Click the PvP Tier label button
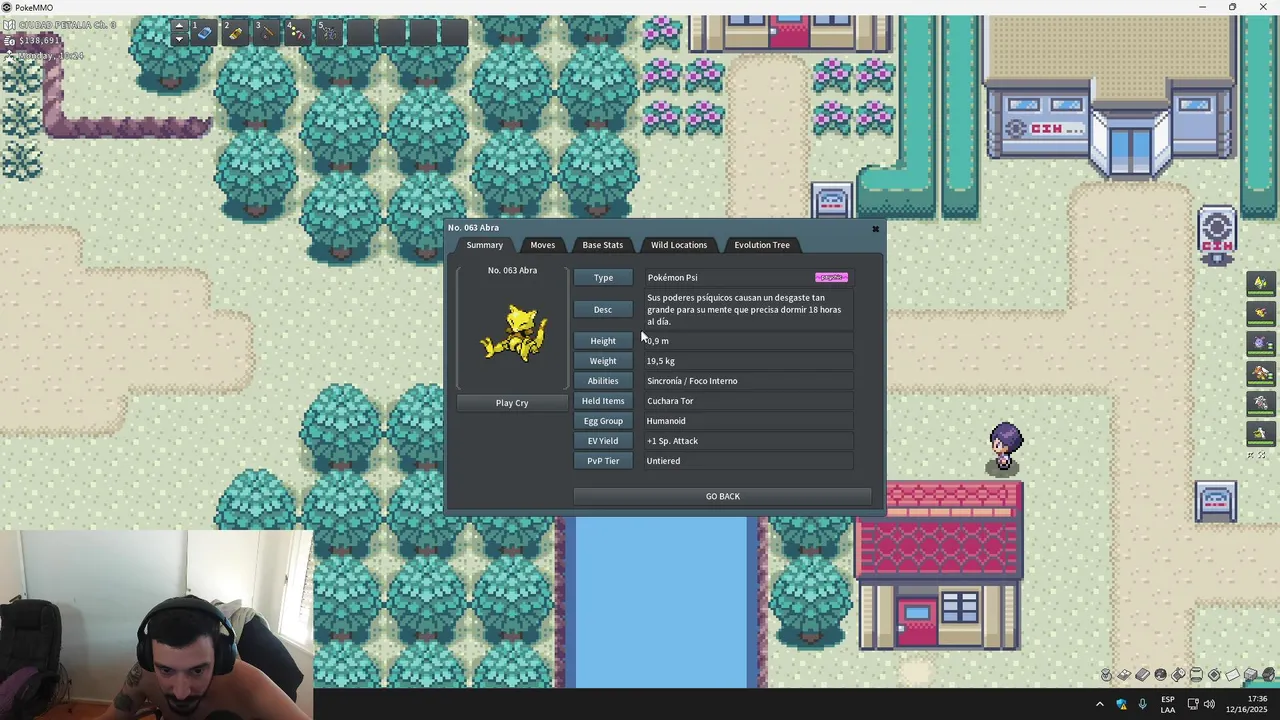1280x720 pixels. click(603, 461)
